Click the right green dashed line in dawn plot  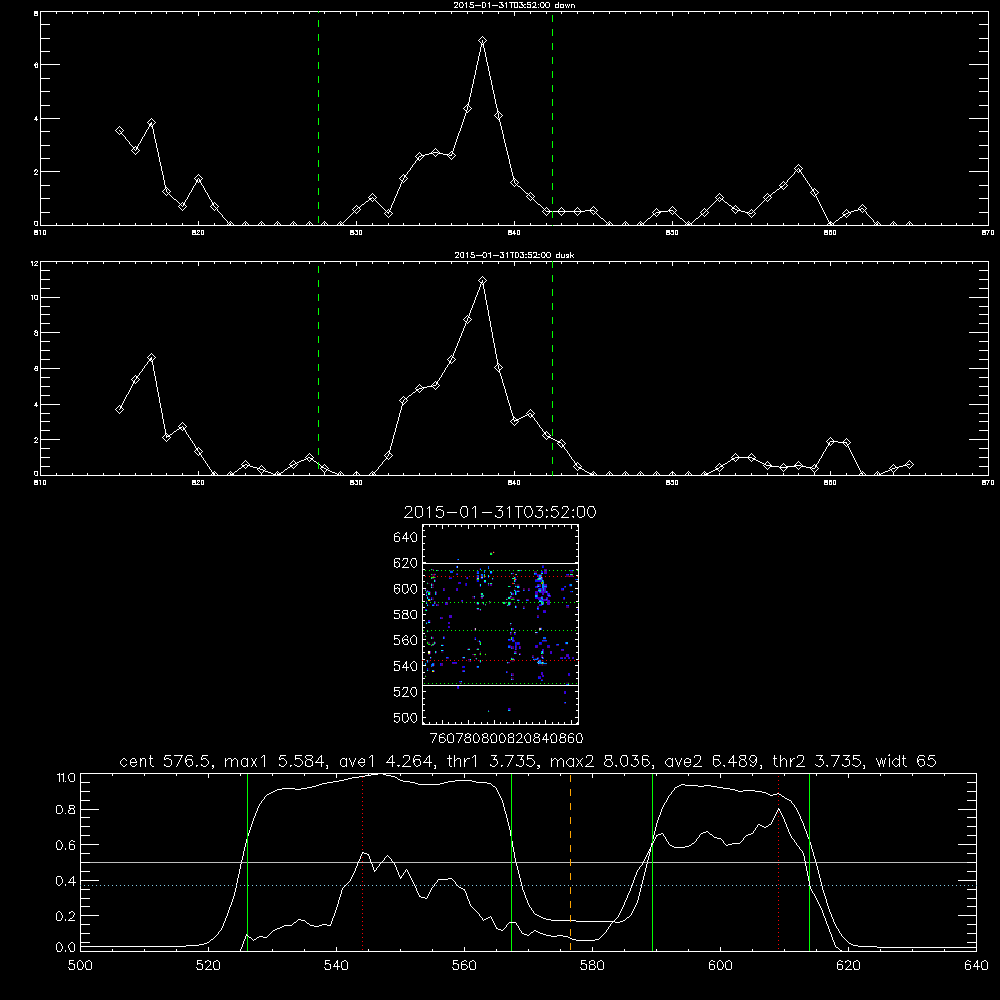tap(552, 119)
